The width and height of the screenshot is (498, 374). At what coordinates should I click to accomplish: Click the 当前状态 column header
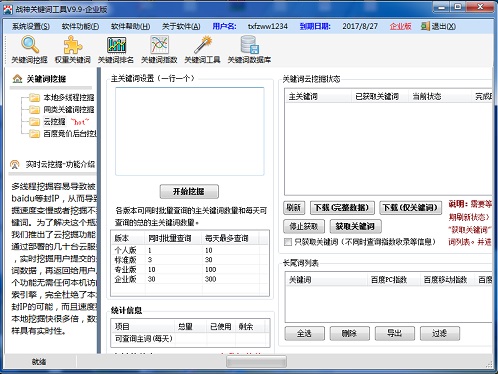coord(440,97)
